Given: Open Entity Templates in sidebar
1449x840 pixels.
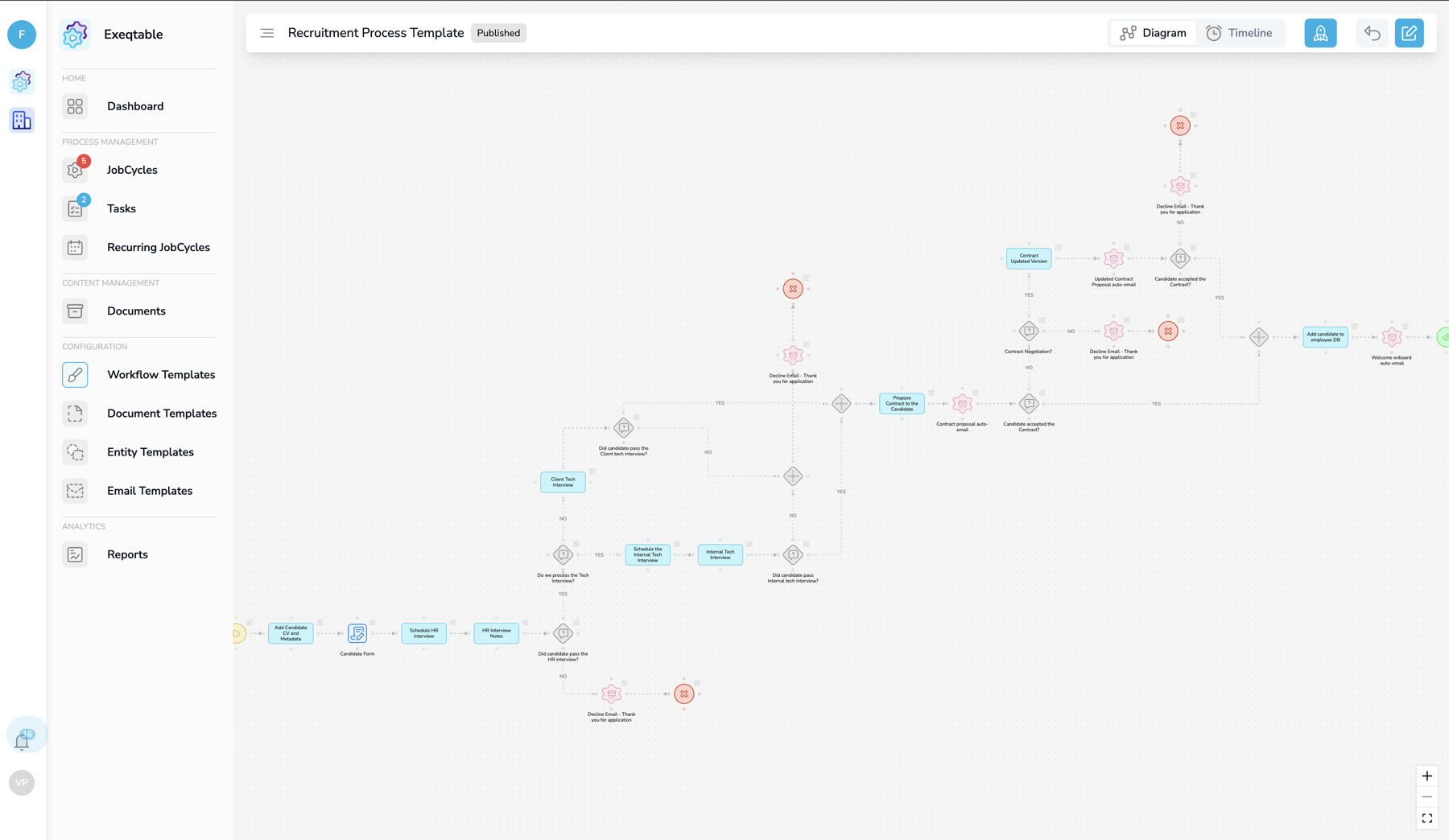Looking at the screenshot, I should 139,451.
